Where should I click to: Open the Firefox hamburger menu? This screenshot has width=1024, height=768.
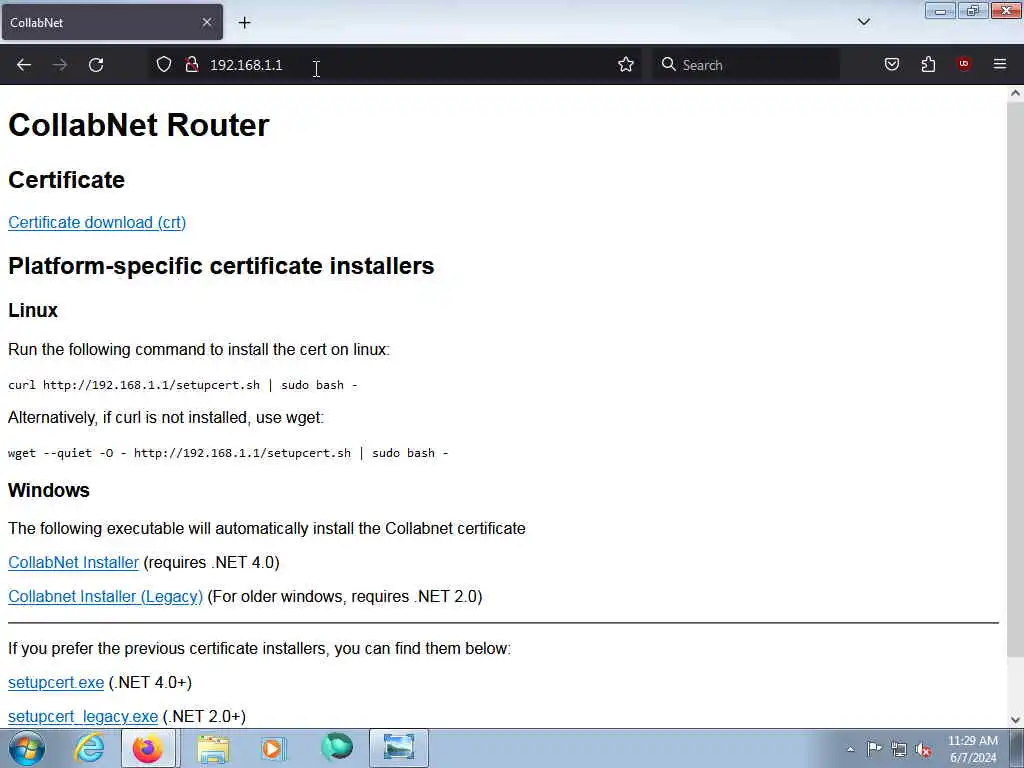click(1000, 64)
